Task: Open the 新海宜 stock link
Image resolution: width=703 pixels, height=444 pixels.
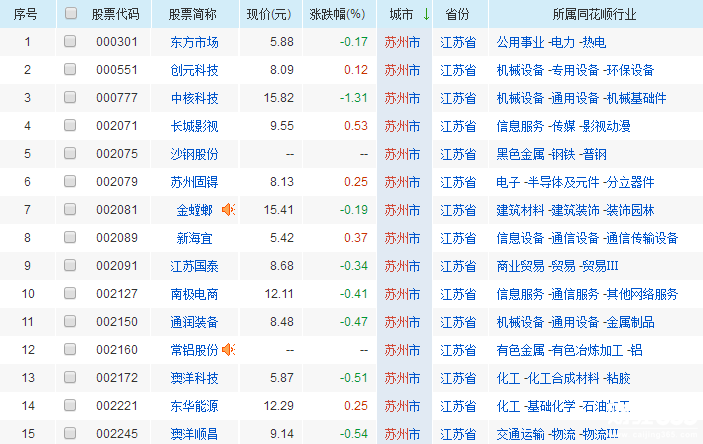Action: [x=194, y=238]
